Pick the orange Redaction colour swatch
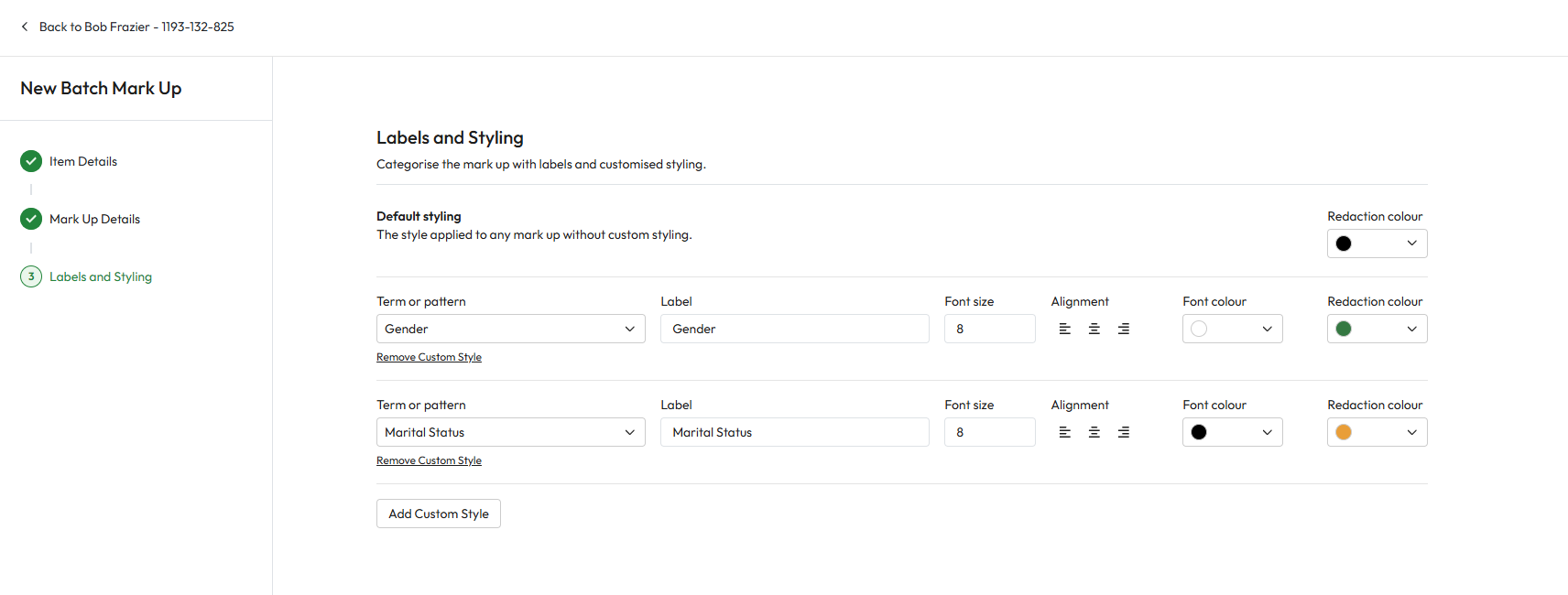The width and height of the screenshot is (1568, 595). [x=1344, y=432]
